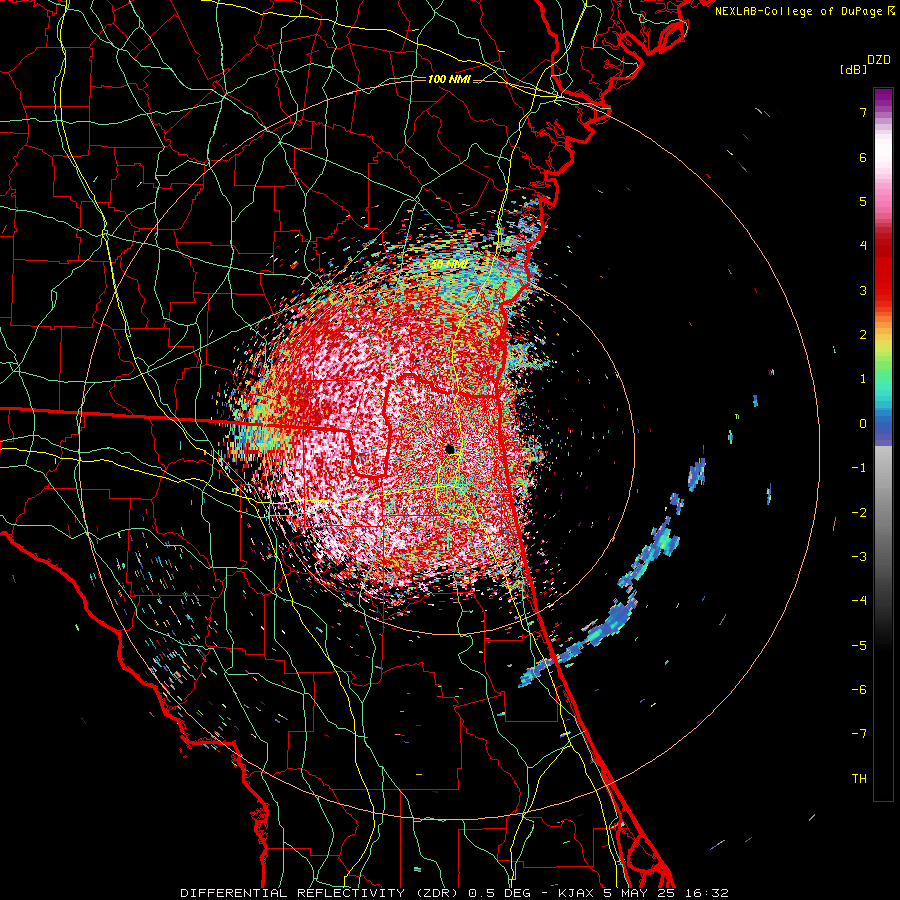
Task: Click the DZD product label above legend
Action: pyautogui.click(x=879, y=60)
